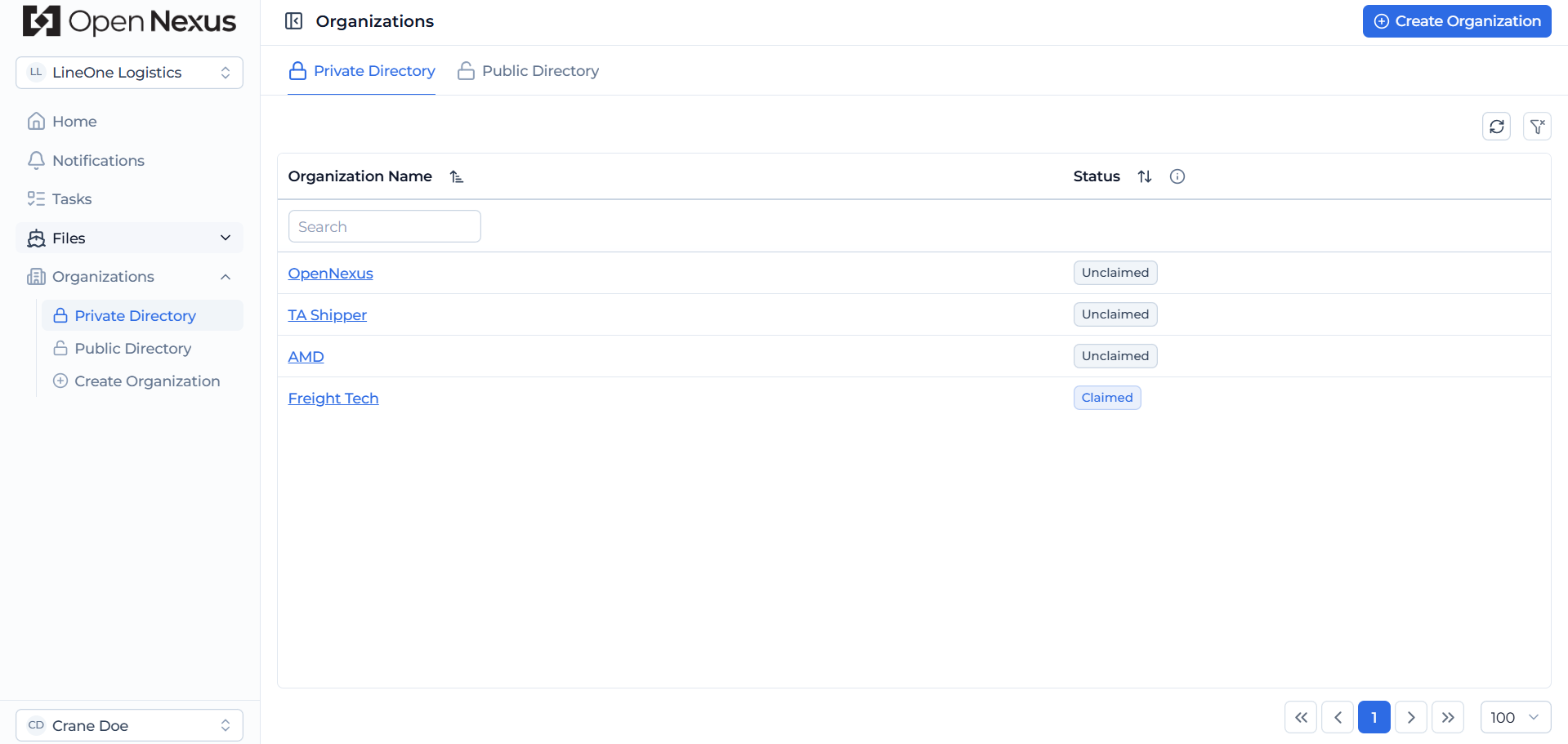Viewport: 1568px width, 744px height.
Task: Clear table filters icon button
Action: point(1537,127)
